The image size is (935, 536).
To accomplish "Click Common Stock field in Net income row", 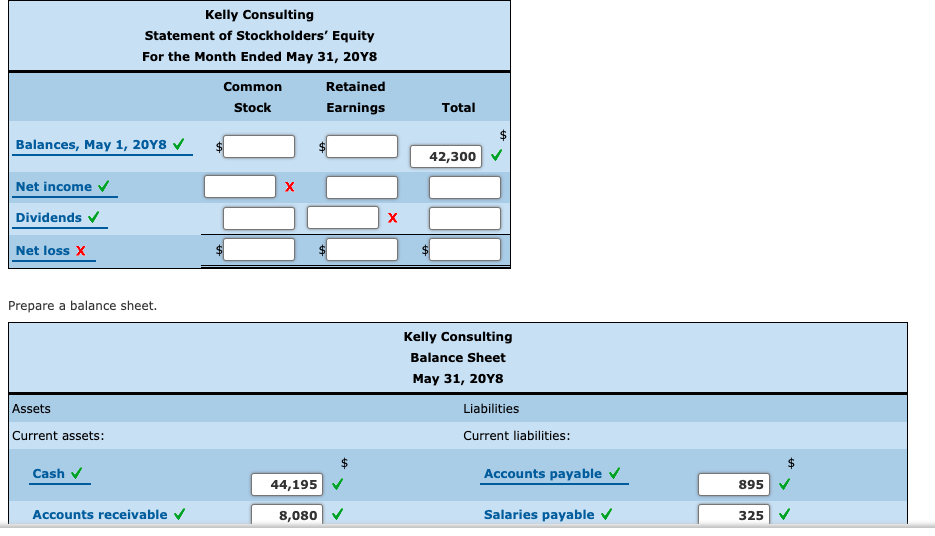I will 240,187.
